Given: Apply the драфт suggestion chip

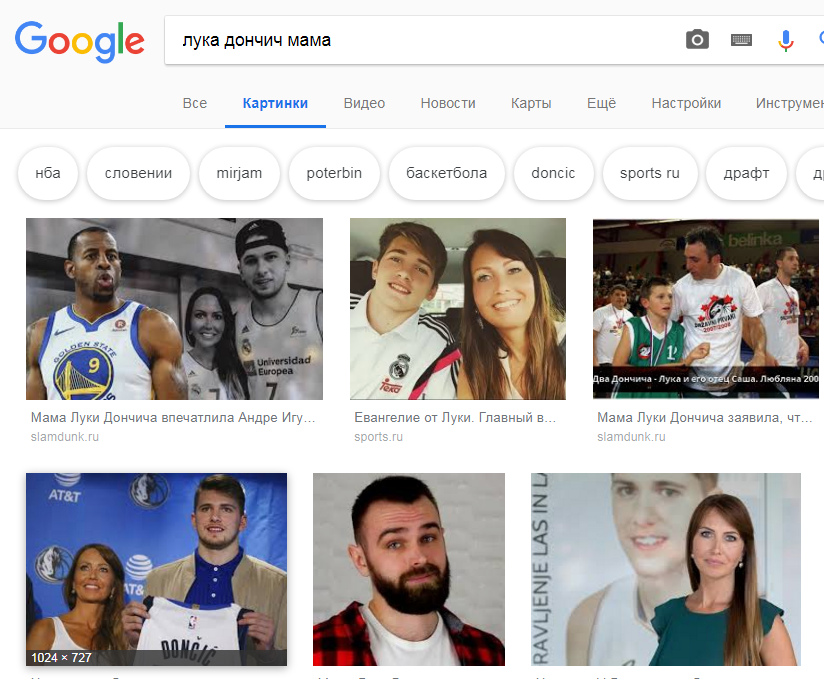Looking at the screenshot, I should click(746, 173).
